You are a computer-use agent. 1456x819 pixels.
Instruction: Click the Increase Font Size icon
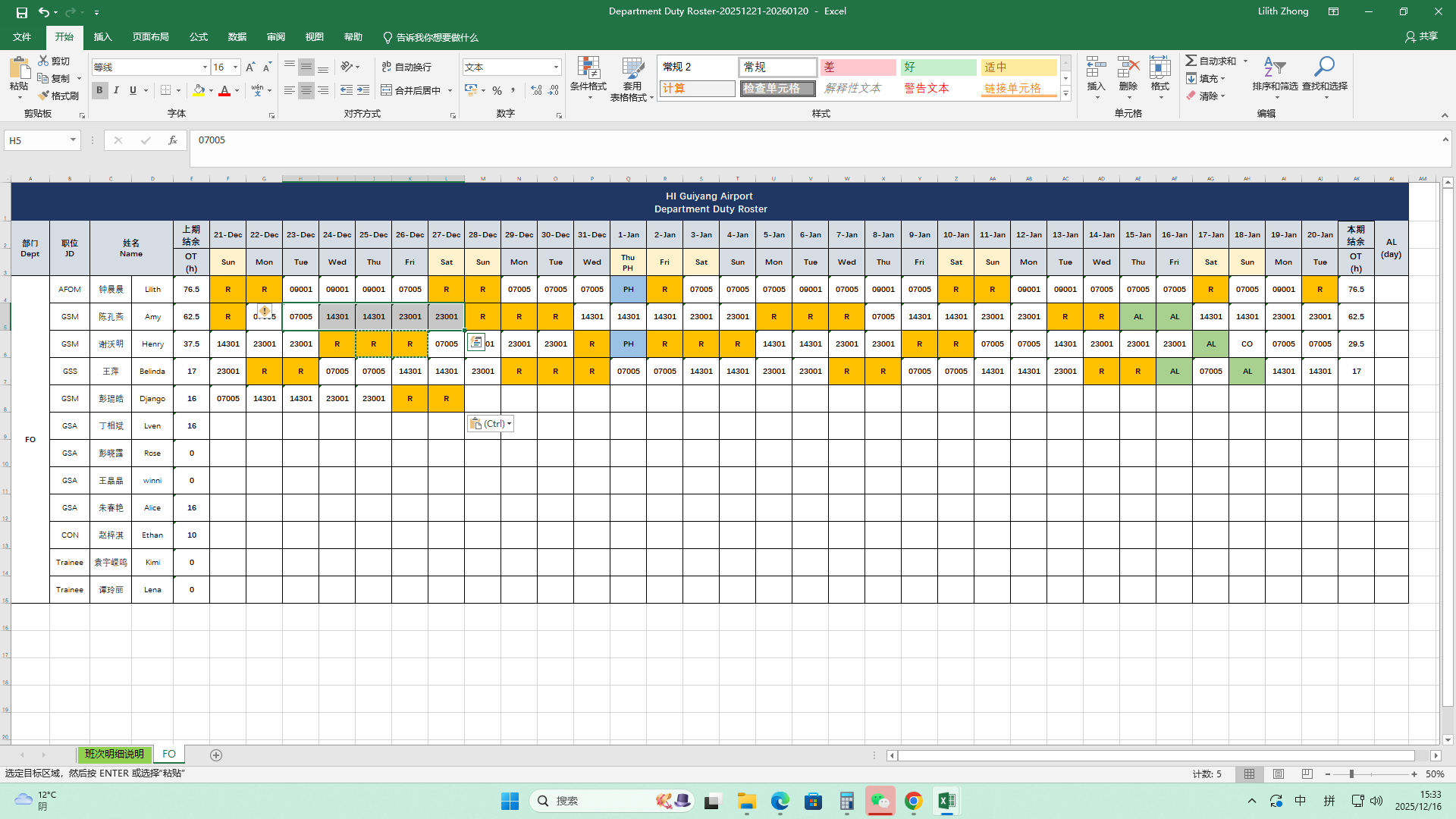[250, 67]
